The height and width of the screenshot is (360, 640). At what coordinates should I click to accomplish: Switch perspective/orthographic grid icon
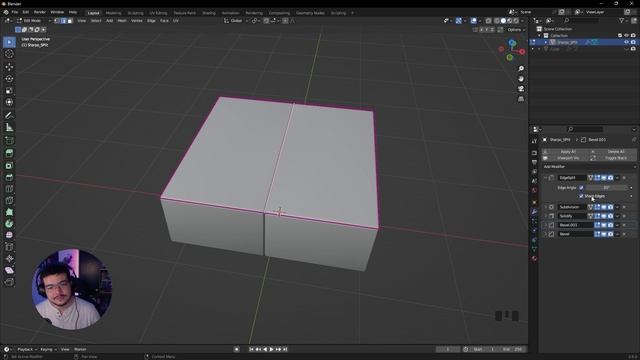[x=521, y=99]
